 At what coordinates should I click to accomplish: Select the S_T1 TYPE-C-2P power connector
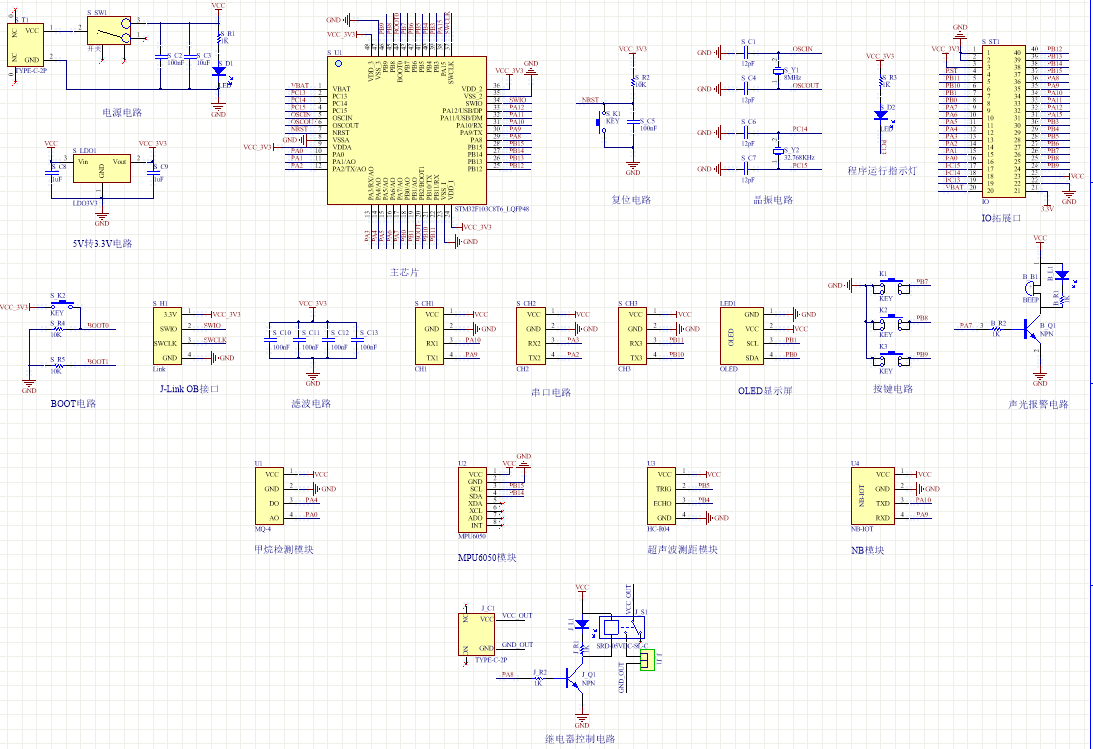click(26, 45)
